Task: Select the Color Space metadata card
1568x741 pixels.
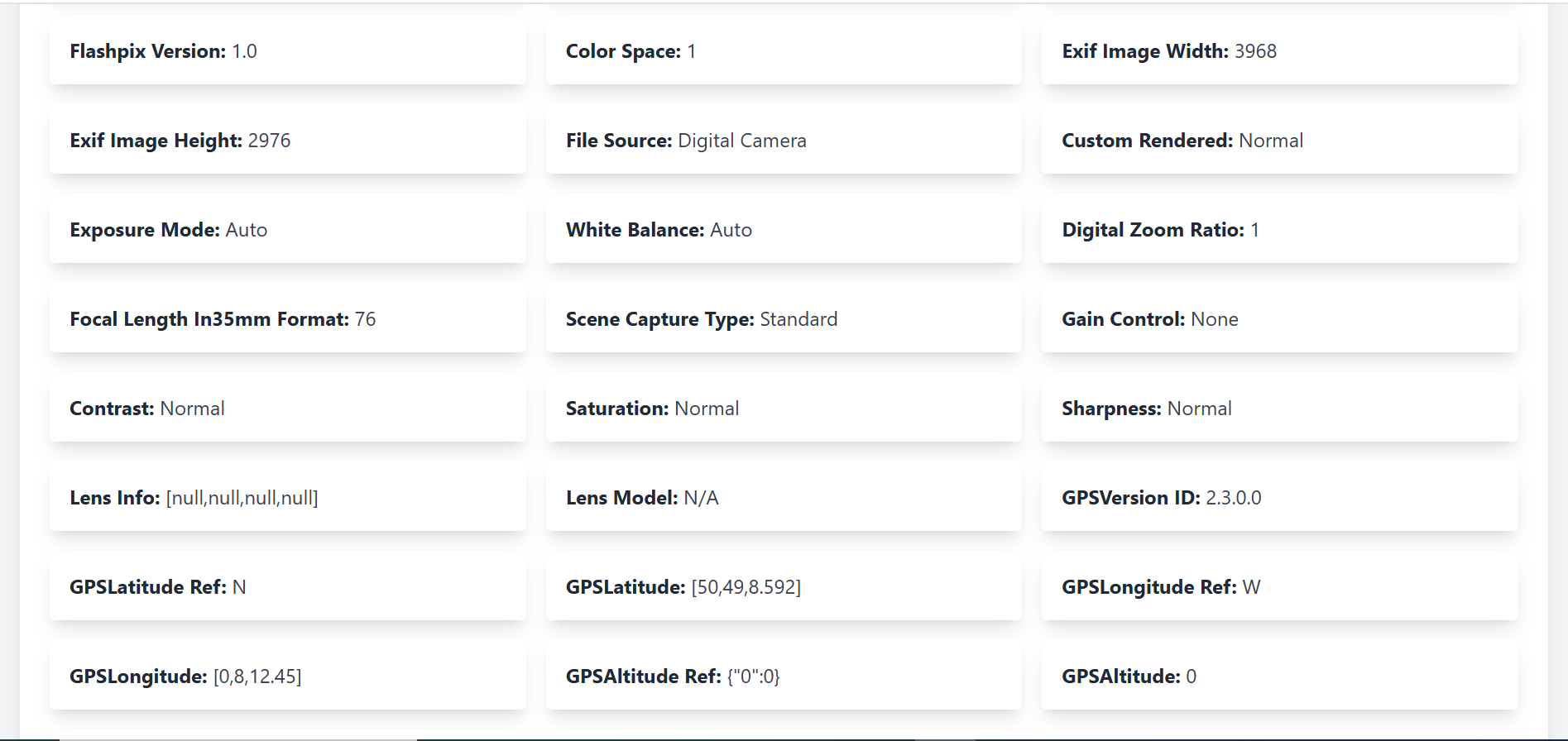Action: [783, 51]
